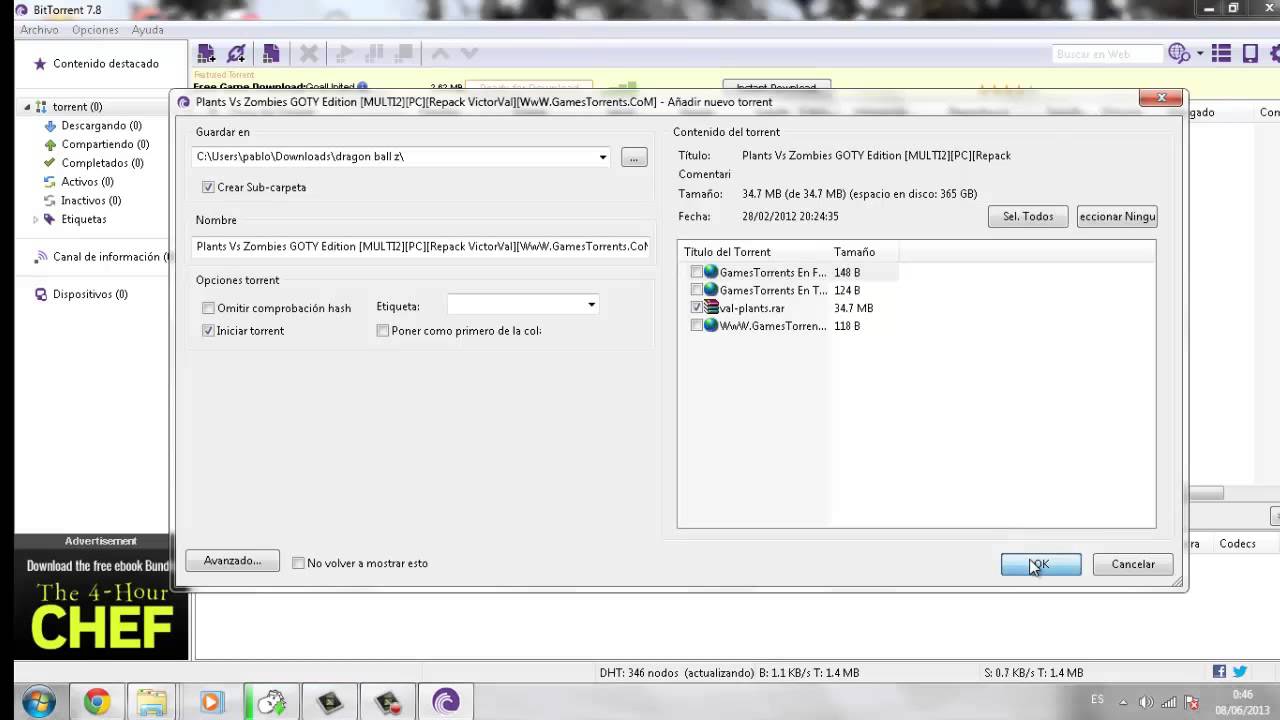Click the Add Torrent from URL icon
Image resolution: width=1280 pixels, height=720 pixels.
(236, 54)
